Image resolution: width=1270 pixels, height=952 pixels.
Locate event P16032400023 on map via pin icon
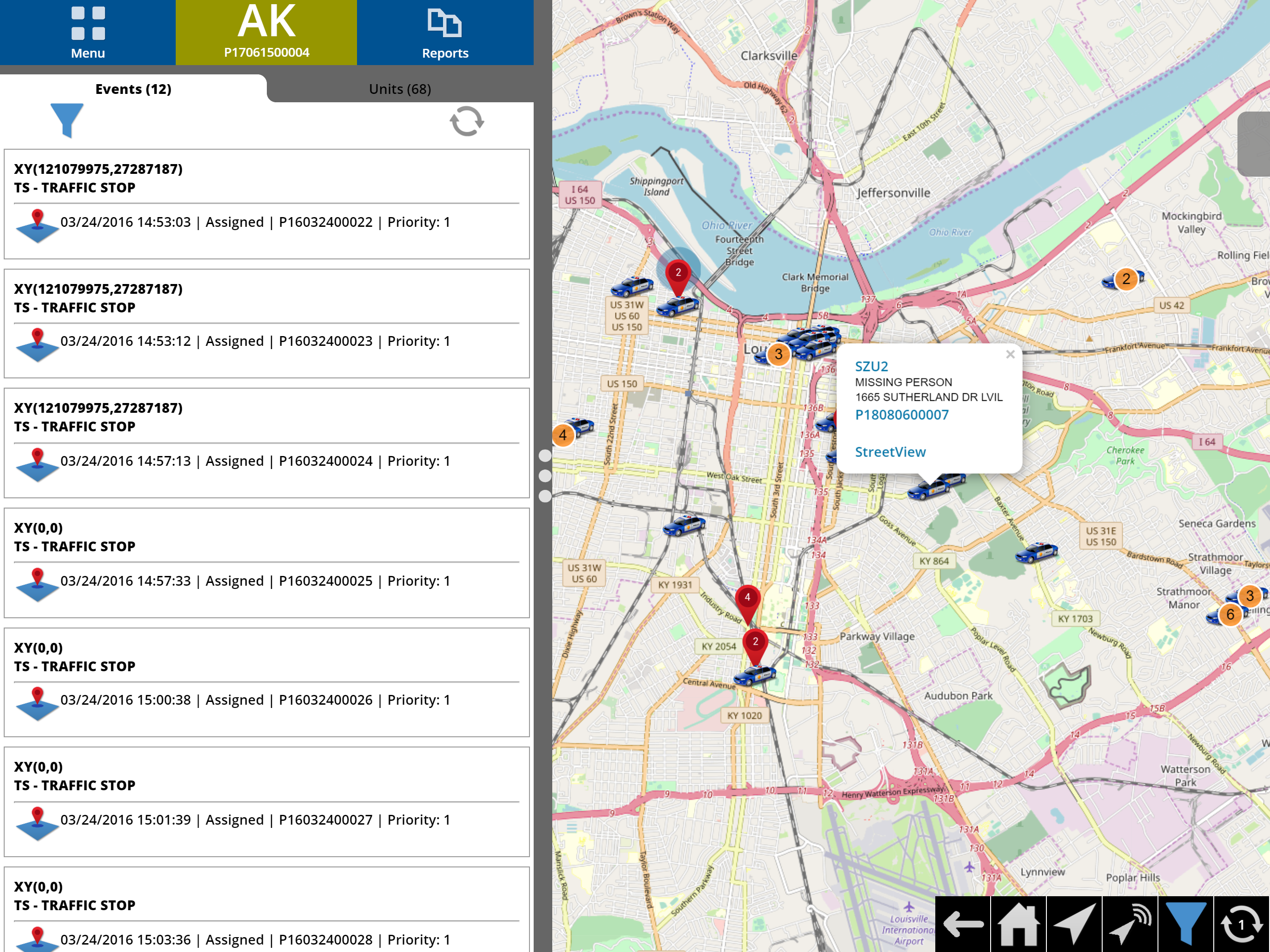pyautogui.click(x=37, y=344)
